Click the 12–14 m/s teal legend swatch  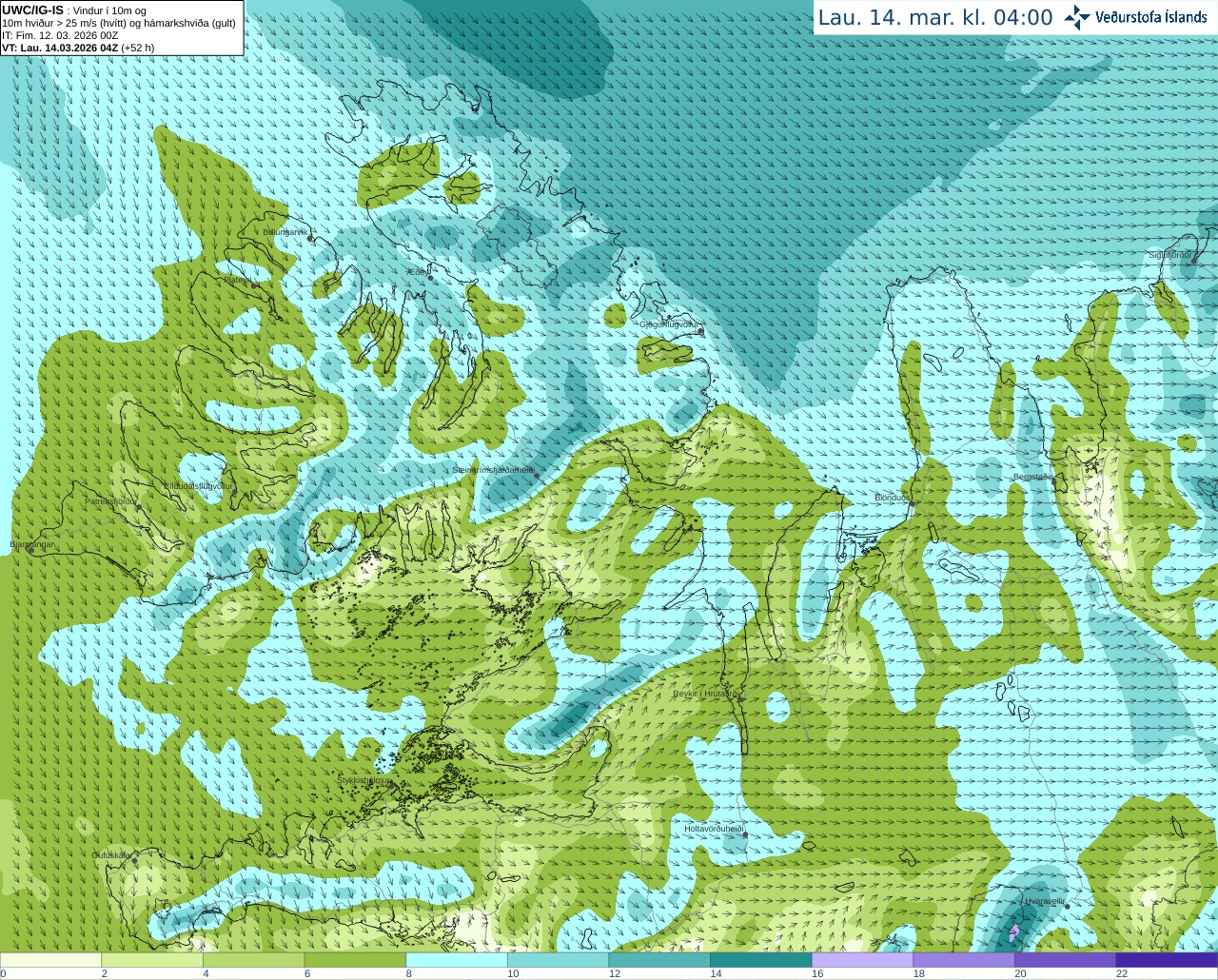pyautogui.click(x=659, y=960)
